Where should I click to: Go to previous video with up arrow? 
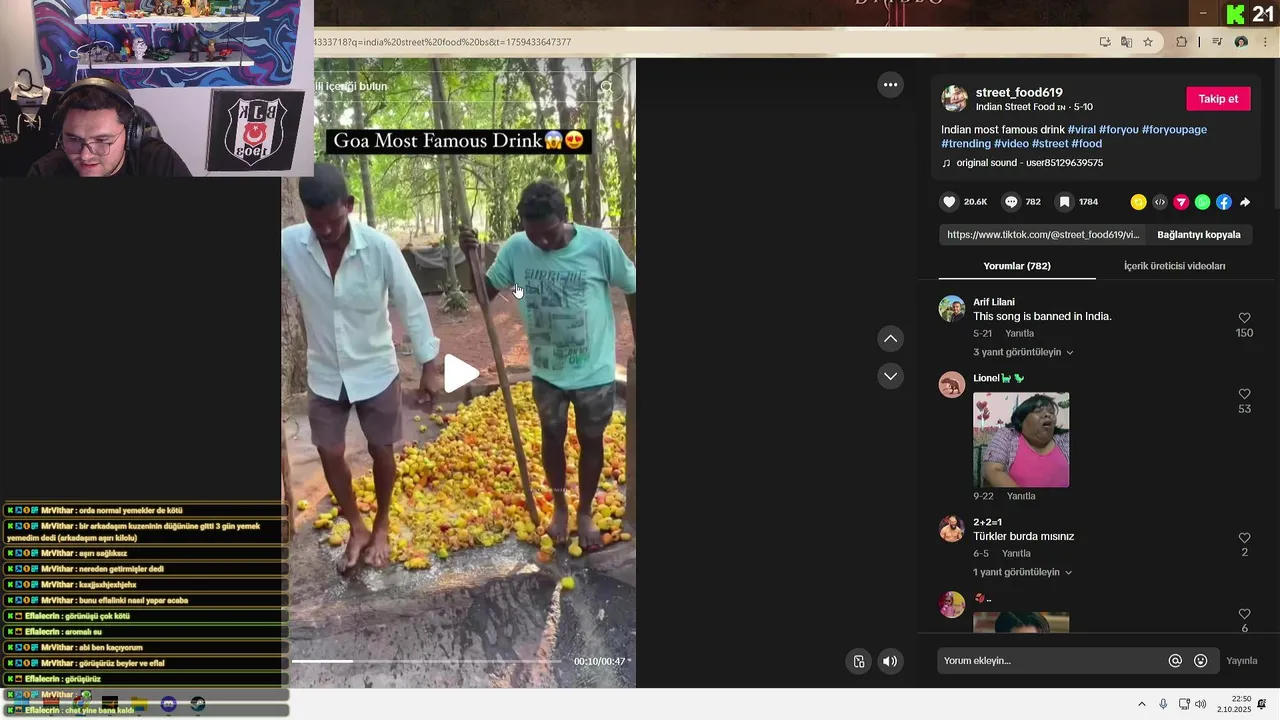click(x=890, y=339)
